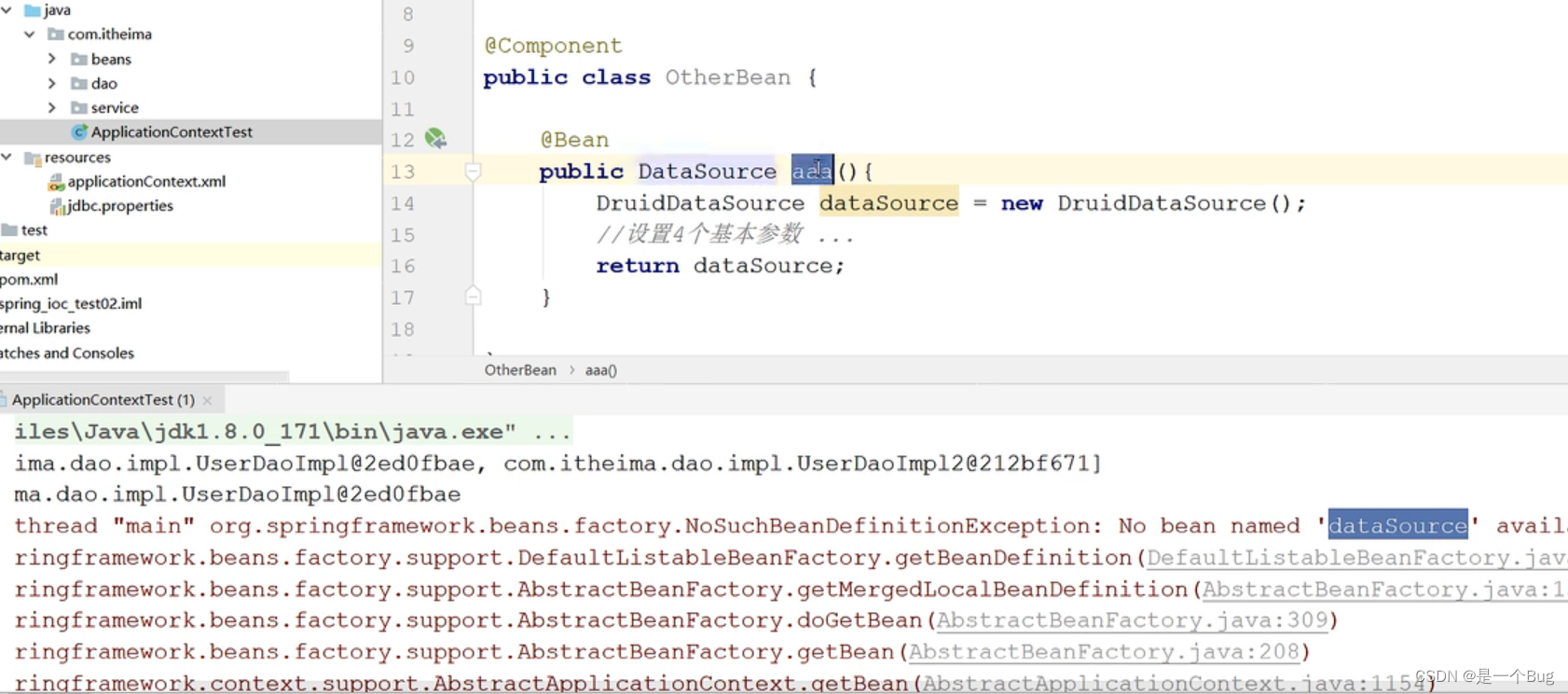Click the OtherBean class name on line 10
The height and width of the screenshot is (694, 1568).
(727, 77)
